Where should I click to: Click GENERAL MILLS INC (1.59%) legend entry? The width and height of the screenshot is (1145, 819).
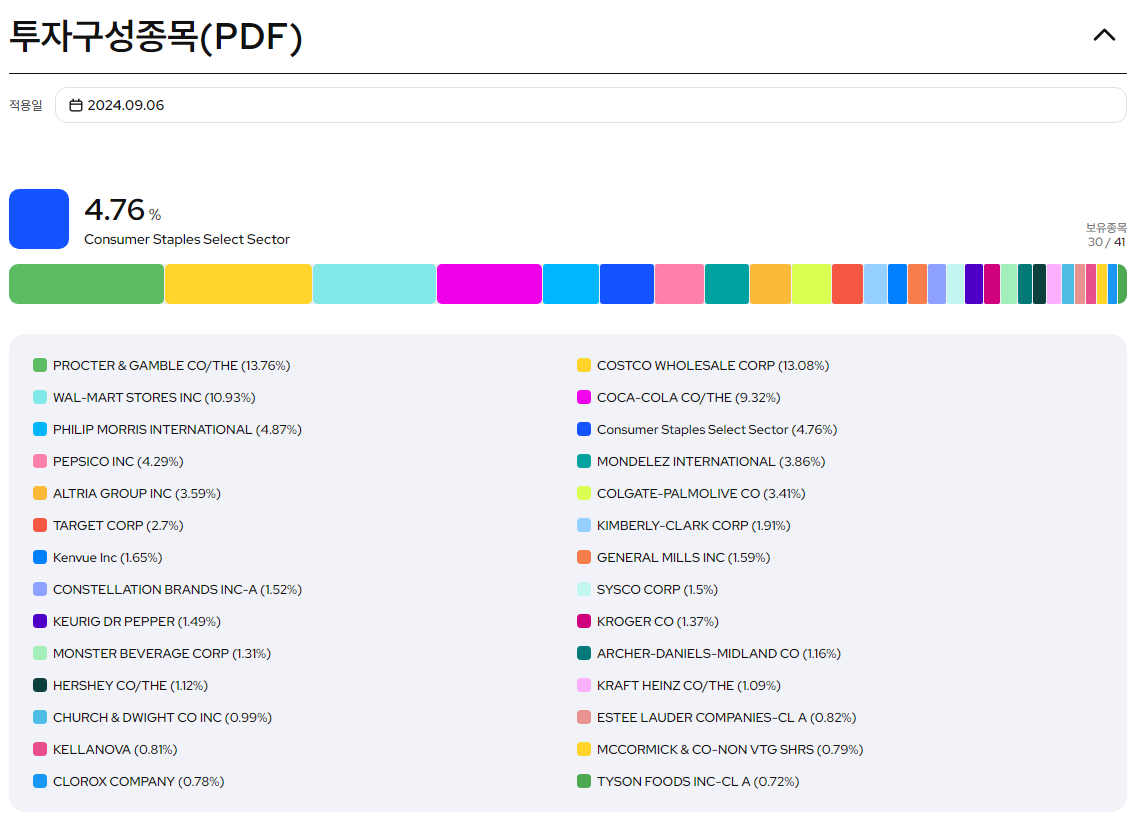coord(673,558)
